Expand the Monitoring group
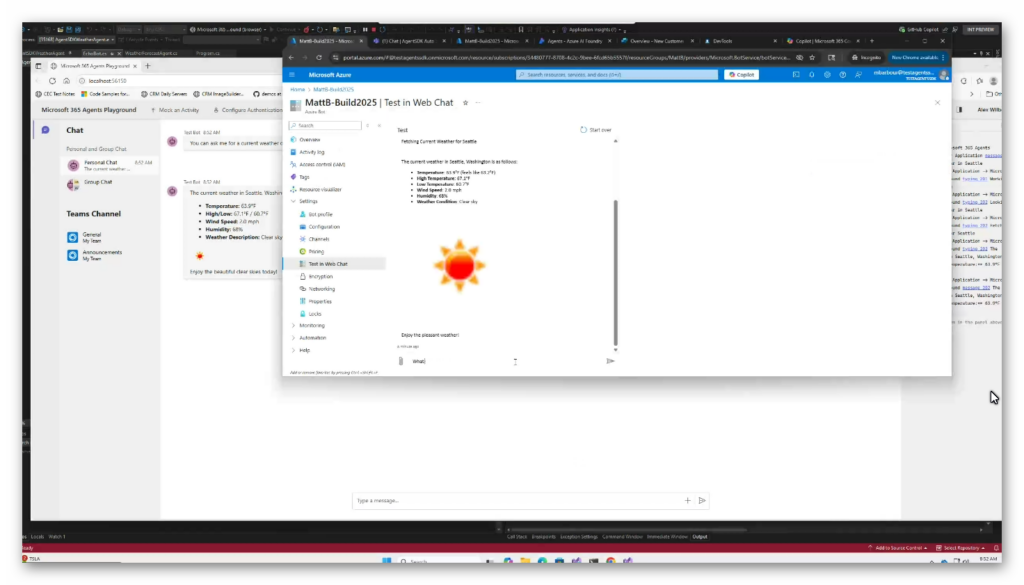 (293, 325)
